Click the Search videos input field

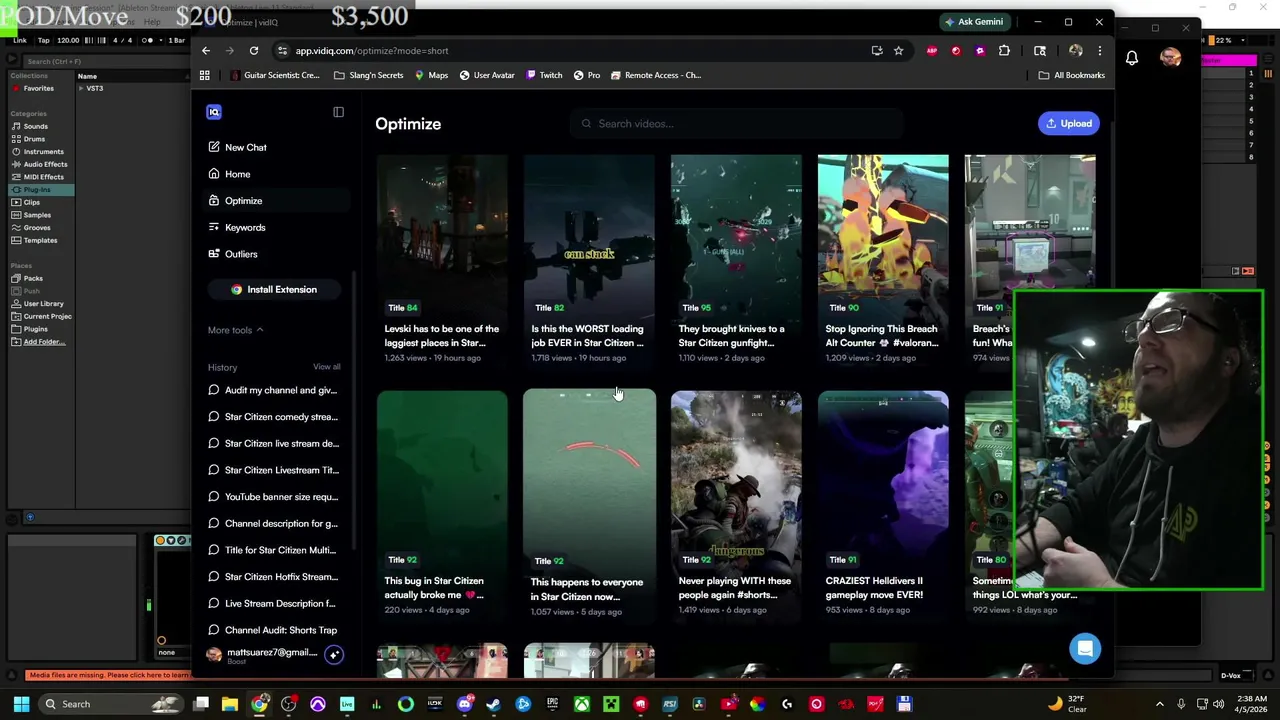click(x=738, y=124)
